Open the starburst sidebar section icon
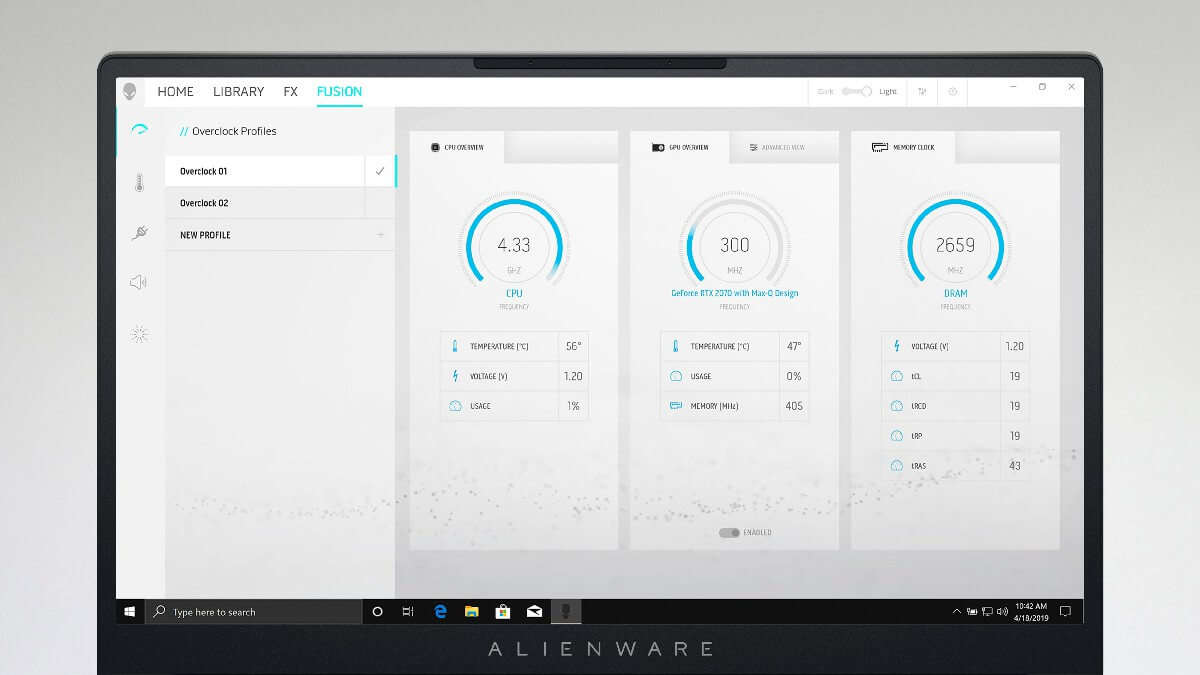This screenshot has height=675, width=1200. tap(139, 335)
